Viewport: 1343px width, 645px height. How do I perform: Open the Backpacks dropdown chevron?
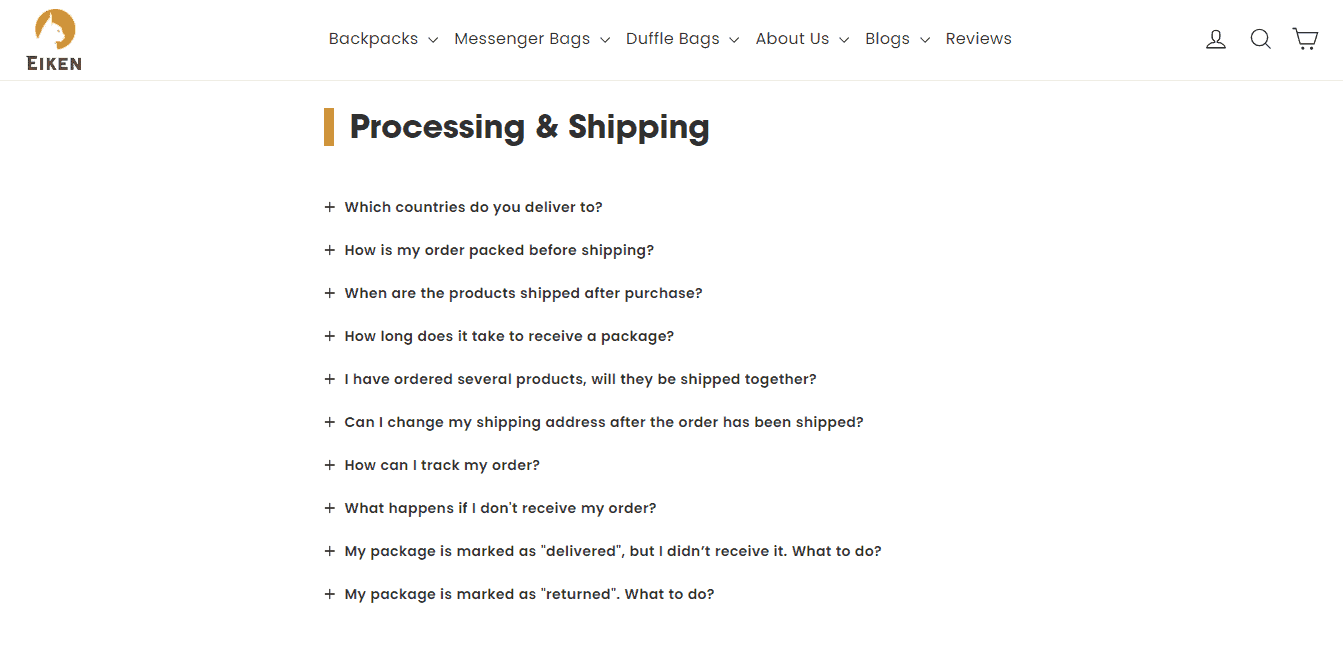(433, 40)
